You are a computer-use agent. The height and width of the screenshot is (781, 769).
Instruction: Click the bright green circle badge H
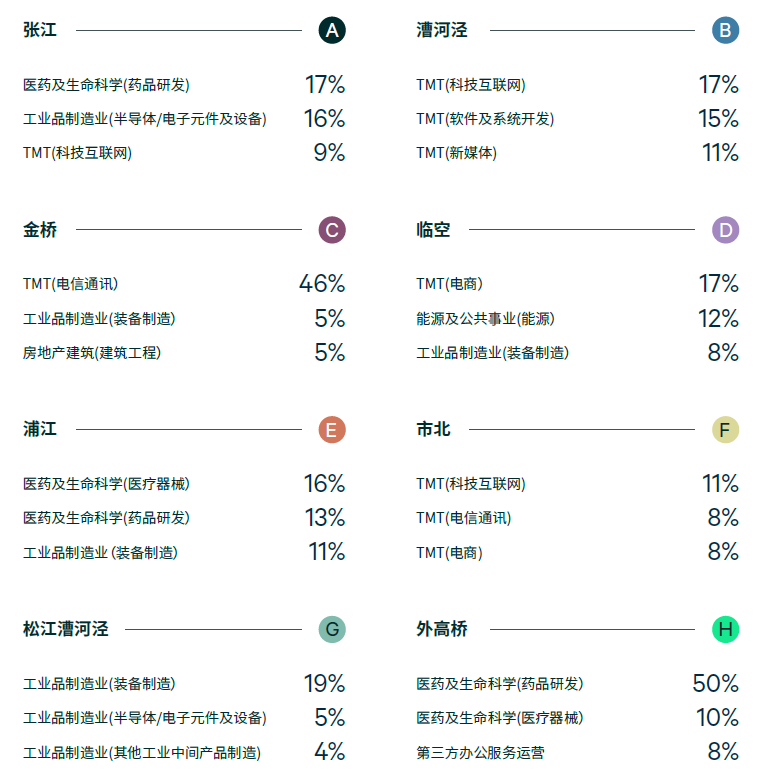click(x=726, y=630)
